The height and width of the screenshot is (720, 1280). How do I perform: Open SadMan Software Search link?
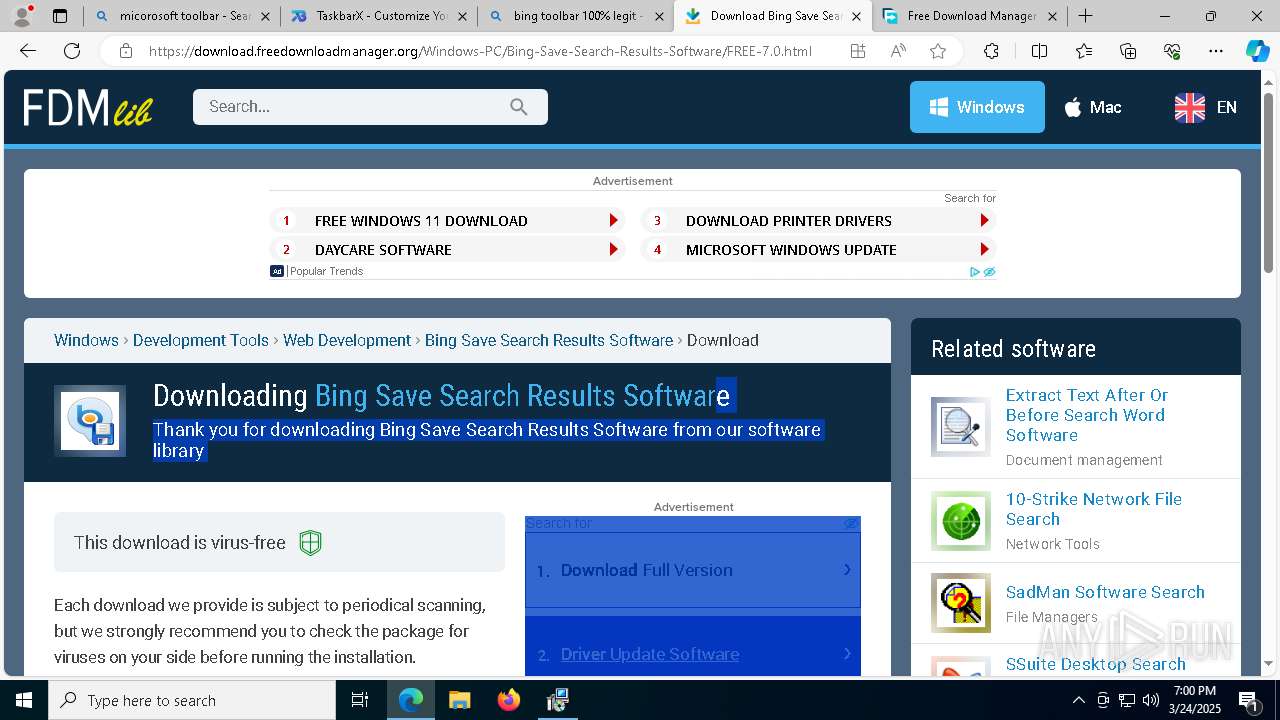(1105, 592)
